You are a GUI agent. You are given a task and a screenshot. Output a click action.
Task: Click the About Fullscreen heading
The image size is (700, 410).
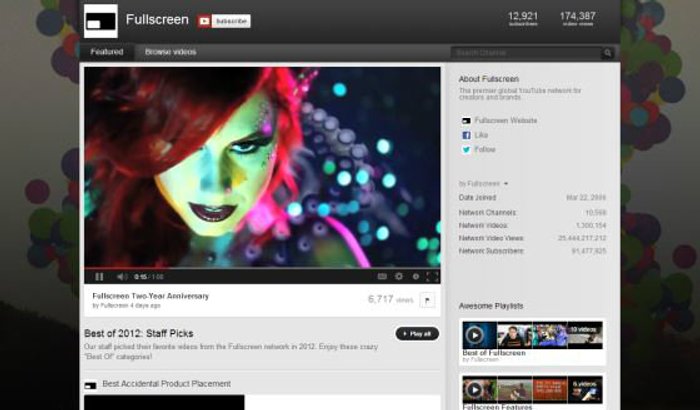(489, 79)
